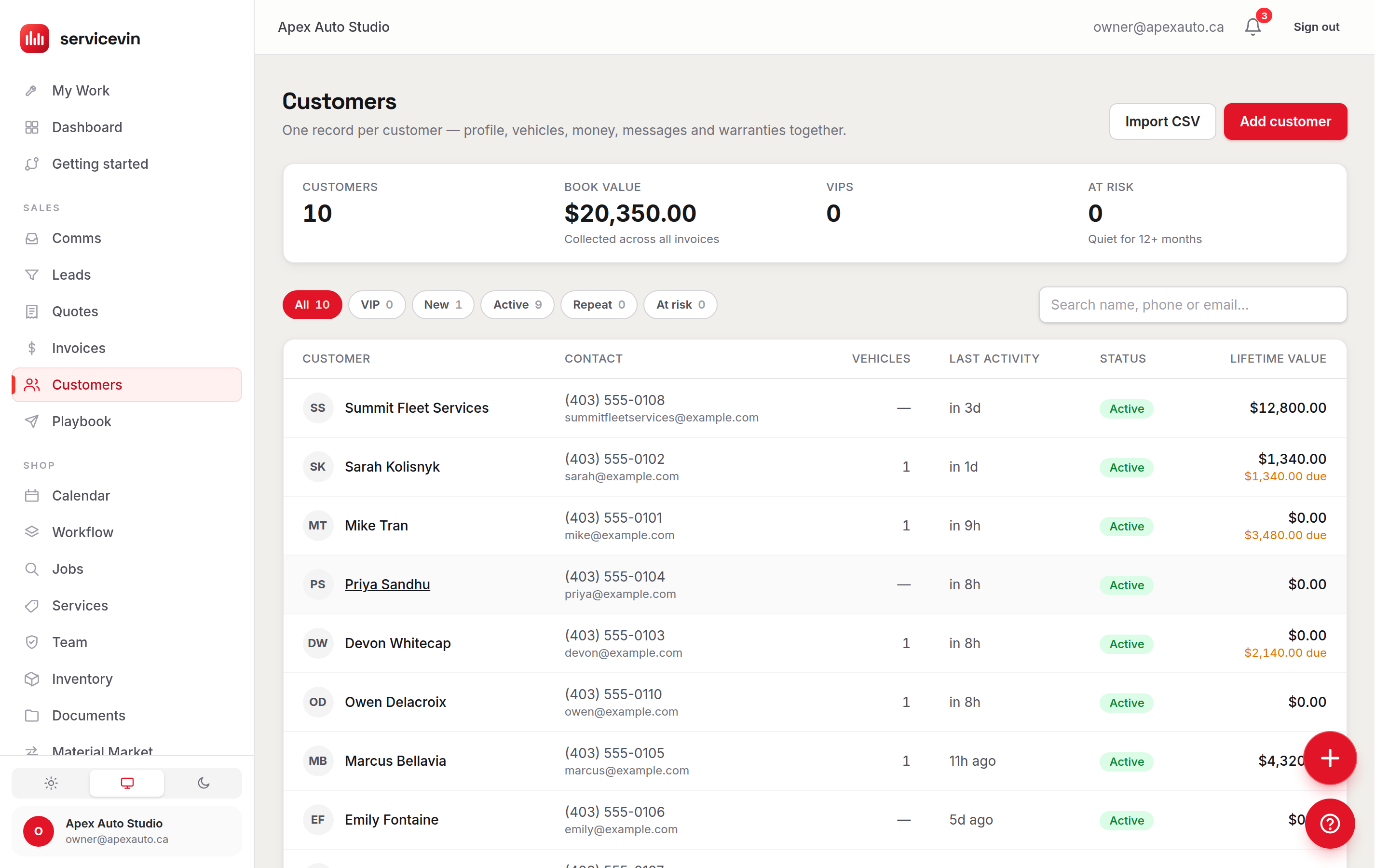Click the red plus floating button

pyautogui.click(x=1330, y=758)
